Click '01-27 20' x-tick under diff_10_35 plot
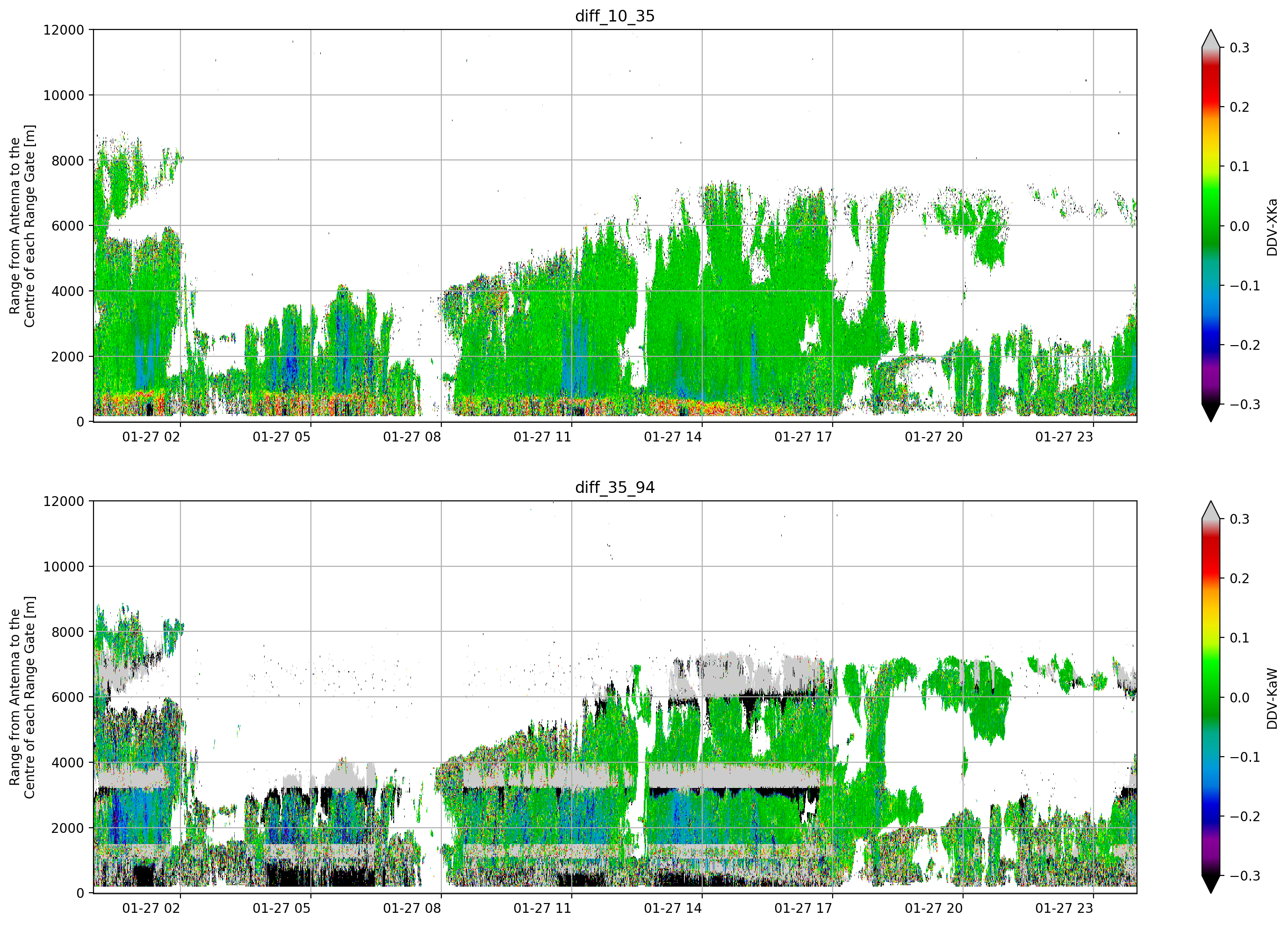 (934, 437)
